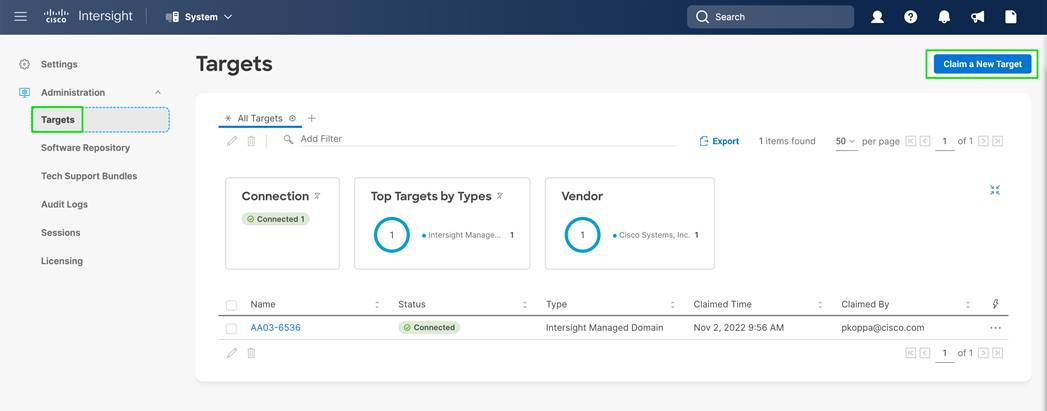
Task: Open AA03-6536 row actions ellipsis
Action: click(996, 328)
